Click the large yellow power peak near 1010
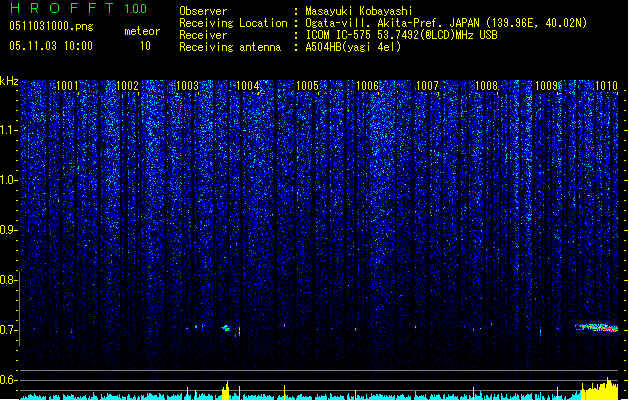 pos(599,389)
